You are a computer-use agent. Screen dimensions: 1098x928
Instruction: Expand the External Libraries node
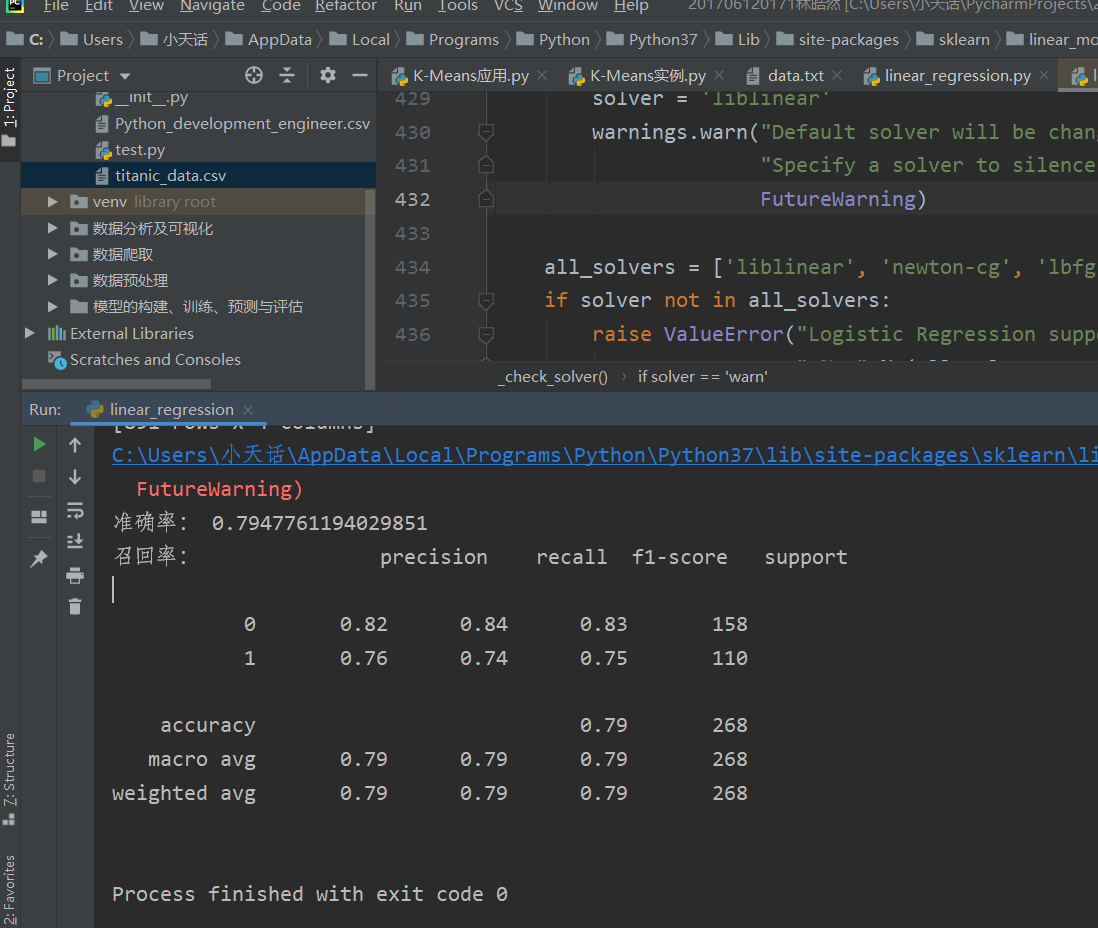pos(29,333)
